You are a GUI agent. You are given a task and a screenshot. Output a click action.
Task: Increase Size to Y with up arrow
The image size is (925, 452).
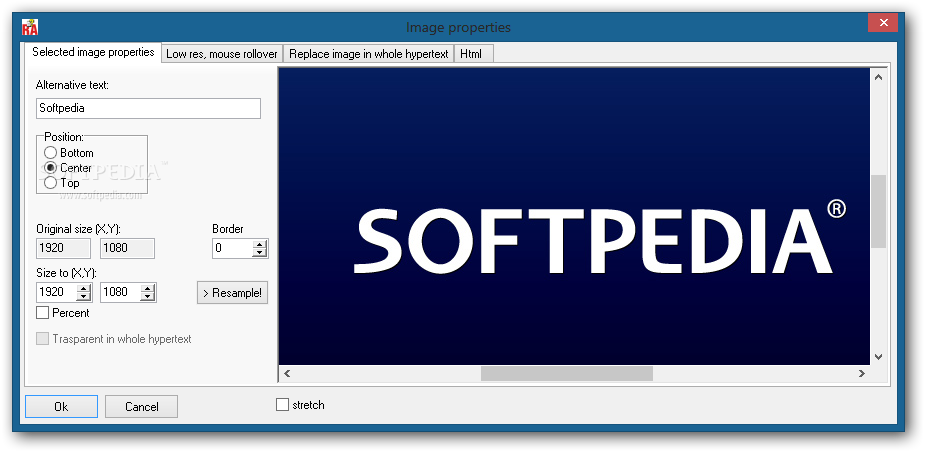149,288
